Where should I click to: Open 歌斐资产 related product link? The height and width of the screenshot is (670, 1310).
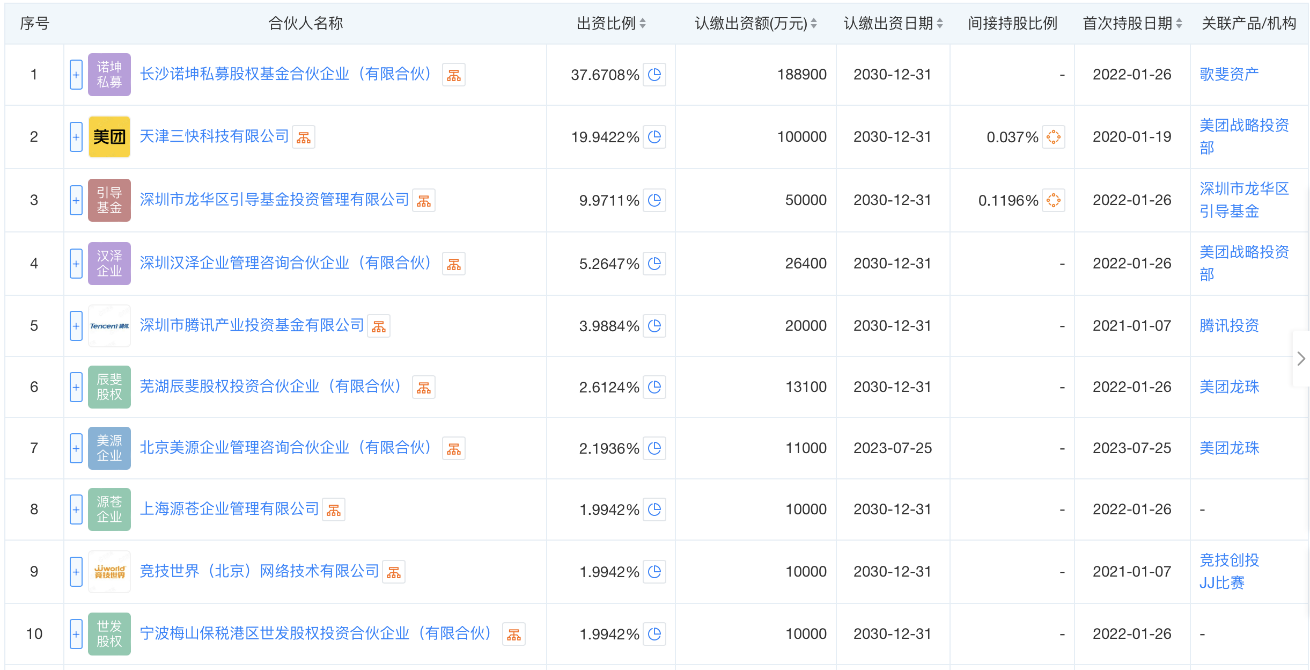pyautogui.click(x=1229, y=74)
